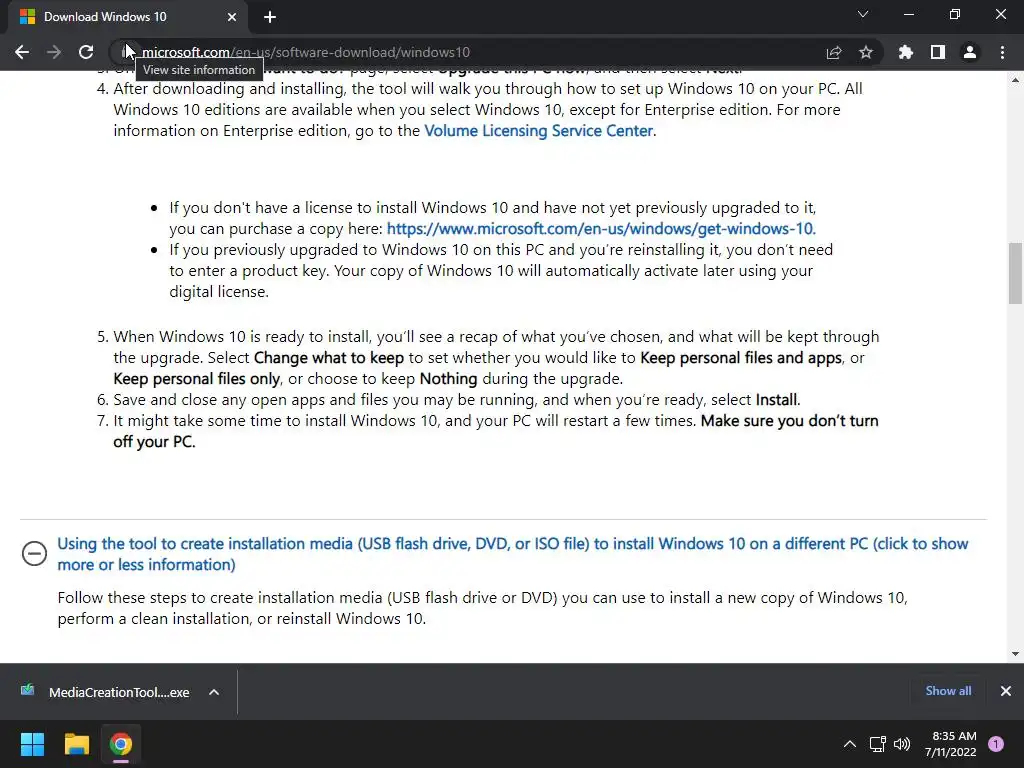
Task: Click the text 'Make sure you don't turn'
Action: tap(790, 421)
